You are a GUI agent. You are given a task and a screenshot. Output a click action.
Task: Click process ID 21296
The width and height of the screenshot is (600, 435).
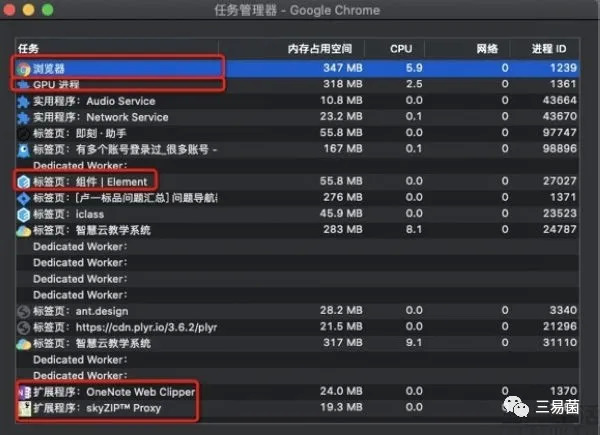coord(559,327)
